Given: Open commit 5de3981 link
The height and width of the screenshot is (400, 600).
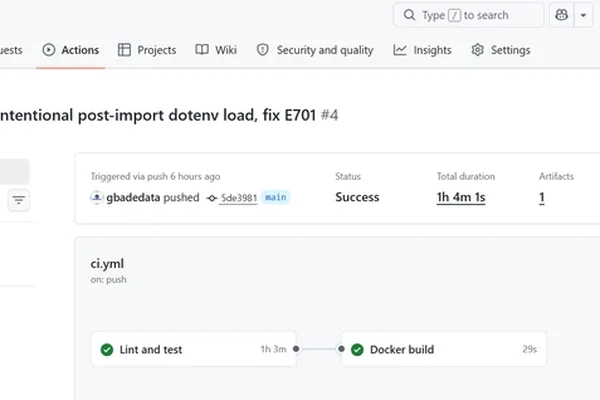Looking at the screenshot, I should (239, 198).
